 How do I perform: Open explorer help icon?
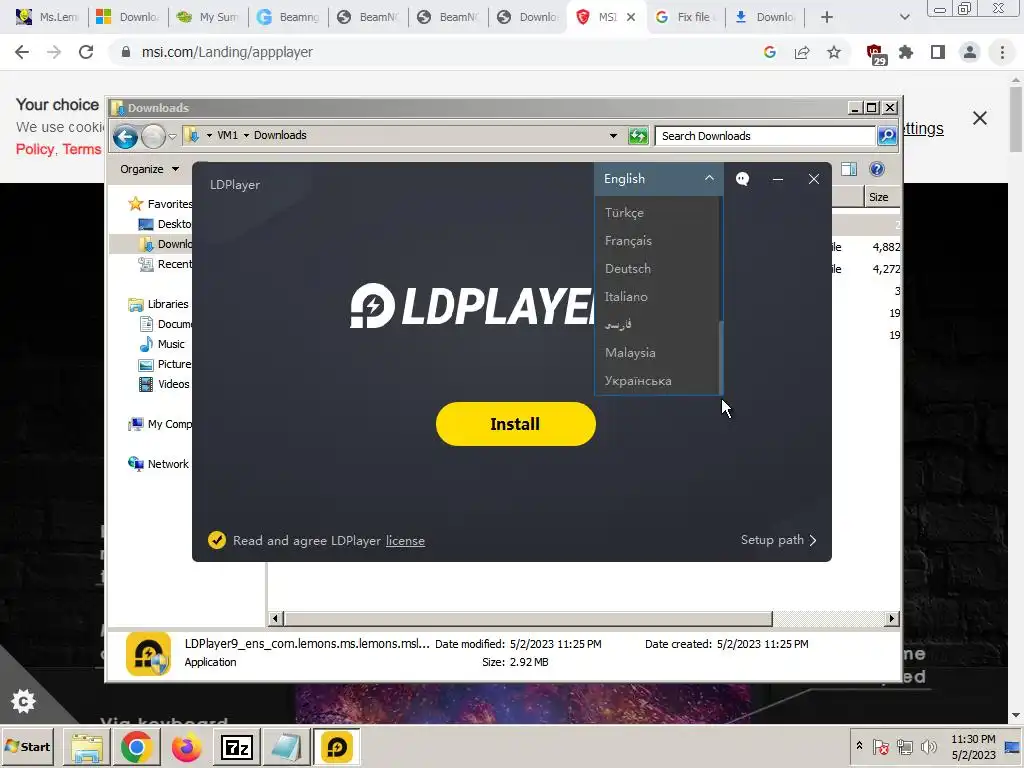pos(877,169)
